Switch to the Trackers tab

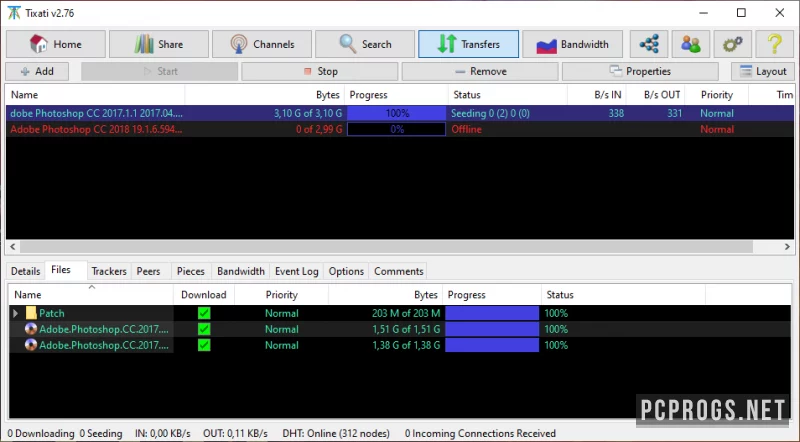109,271
